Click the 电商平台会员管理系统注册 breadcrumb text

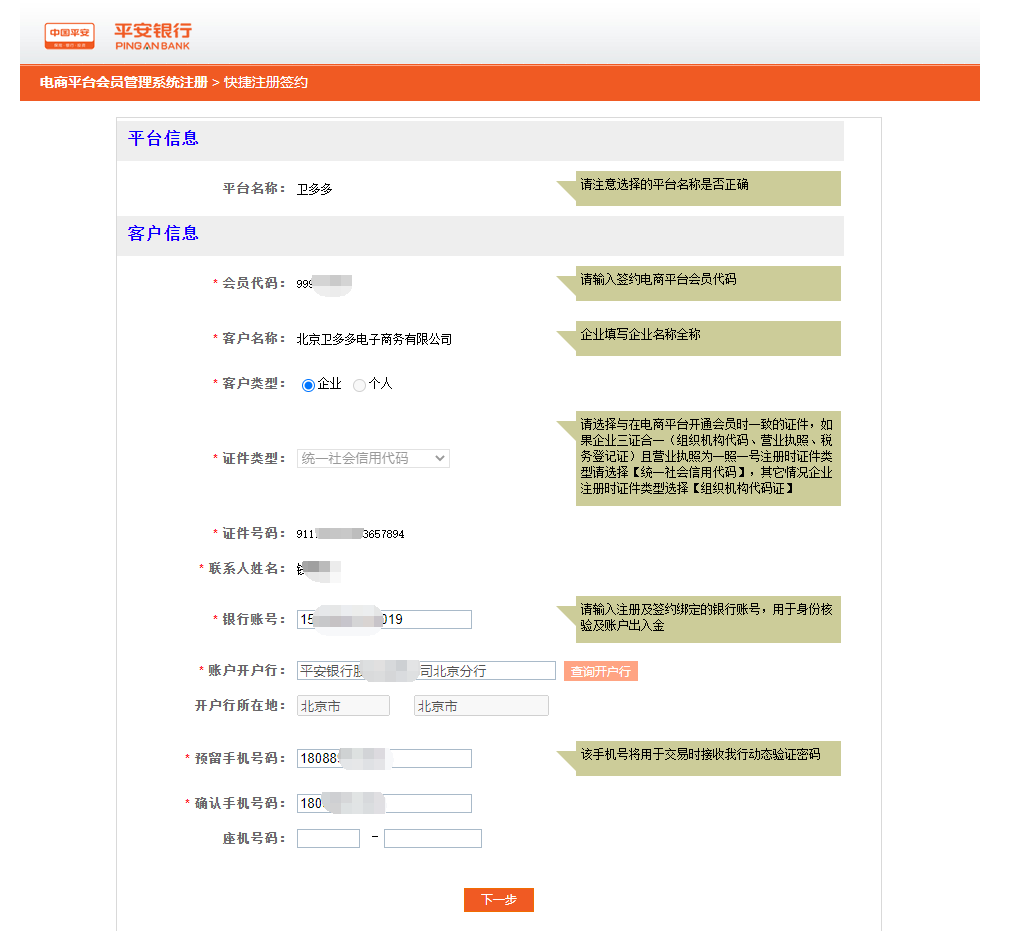click(124, 83)
